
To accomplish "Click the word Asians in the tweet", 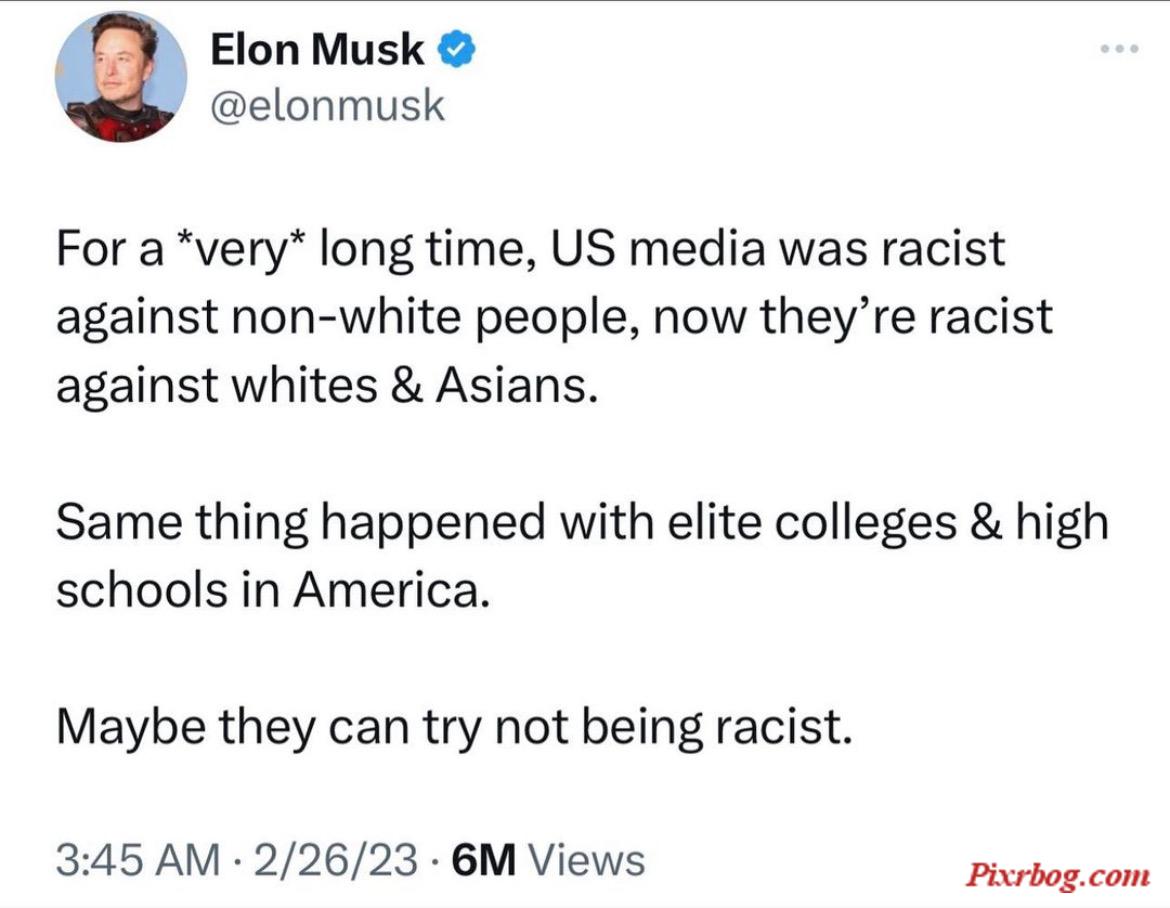I will click(x=517, y=386).
